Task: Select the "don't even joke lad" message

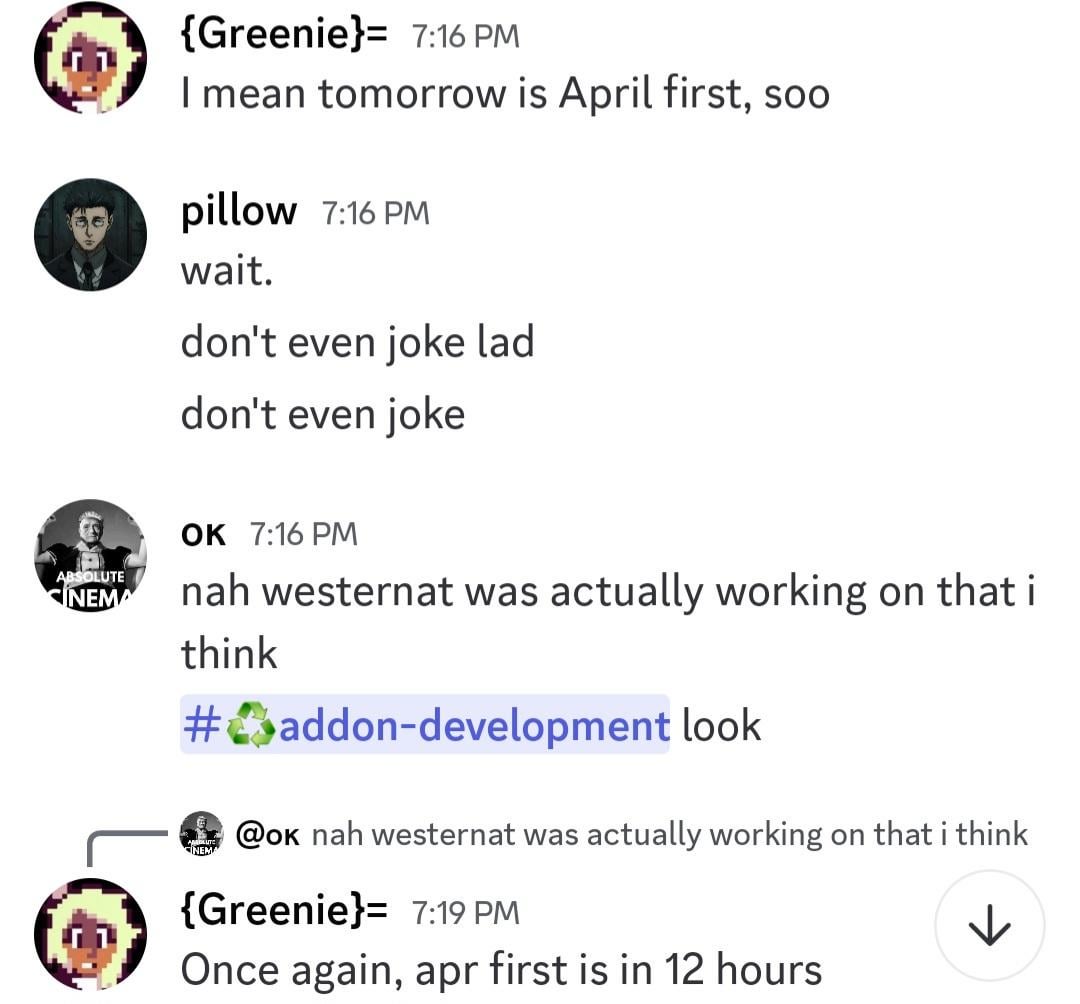Action: tap(357, 342)
